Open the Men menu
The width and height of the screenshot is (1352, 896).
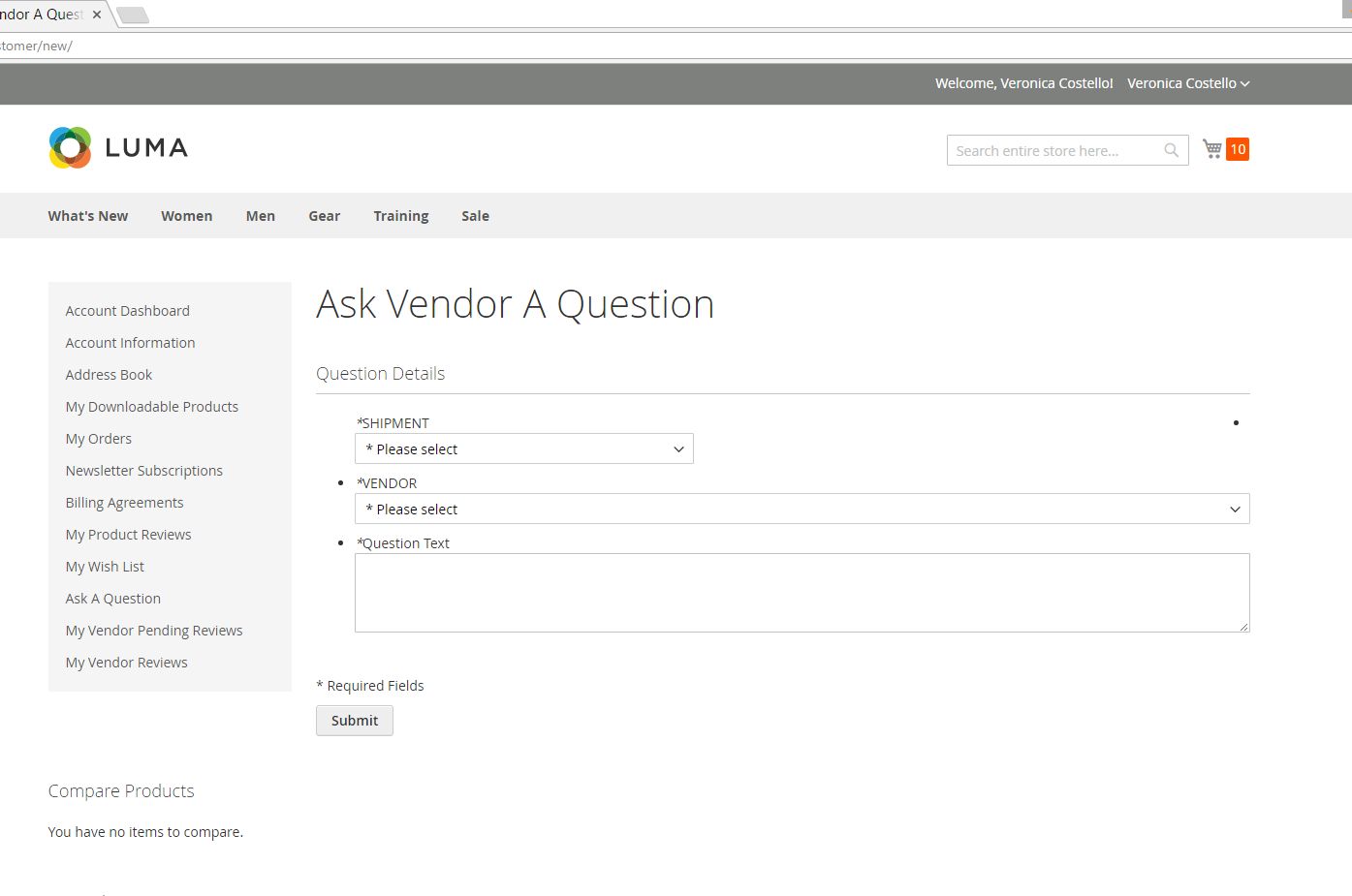click(x=261, y=216)
